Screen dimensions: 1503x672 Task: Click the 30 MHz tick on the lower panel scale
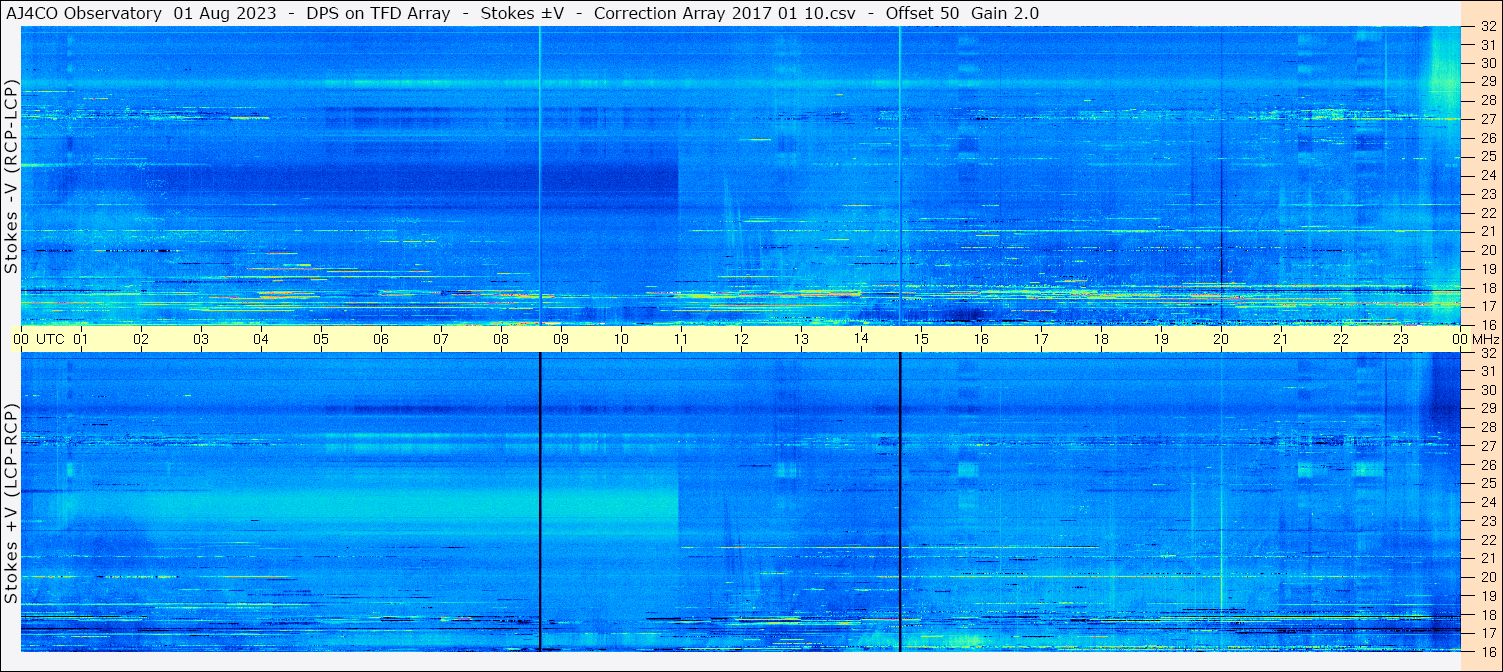pyautogui.click(x=1487, y=390)
